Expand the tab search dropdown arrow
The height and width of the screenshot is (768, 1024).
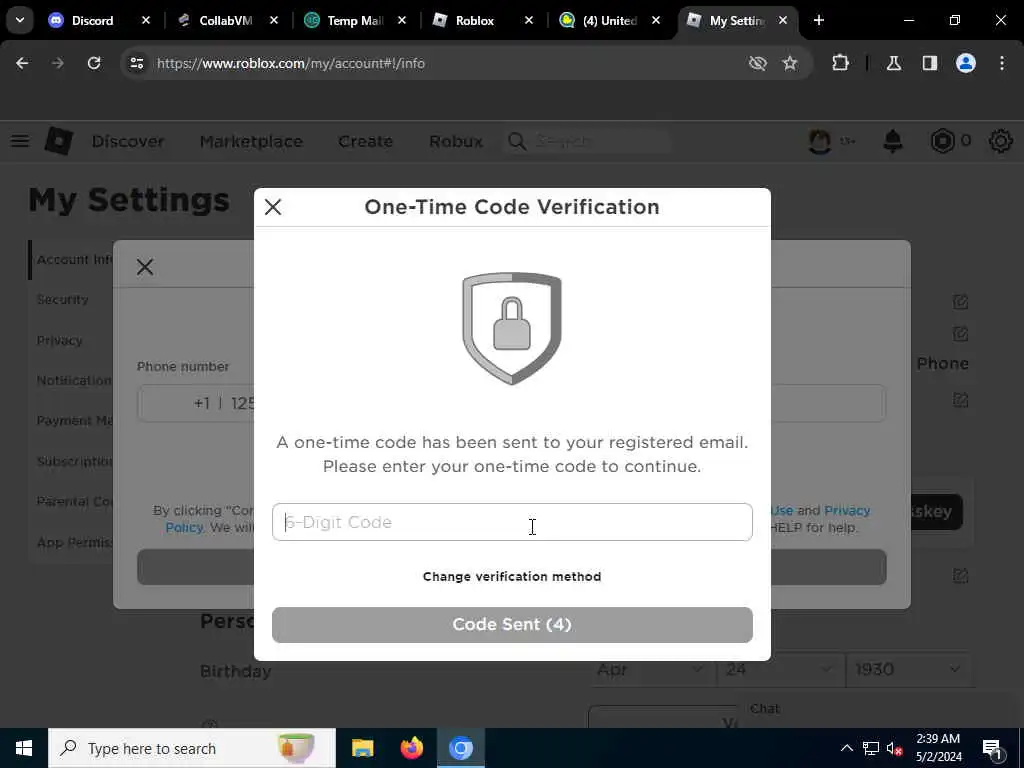20,20
